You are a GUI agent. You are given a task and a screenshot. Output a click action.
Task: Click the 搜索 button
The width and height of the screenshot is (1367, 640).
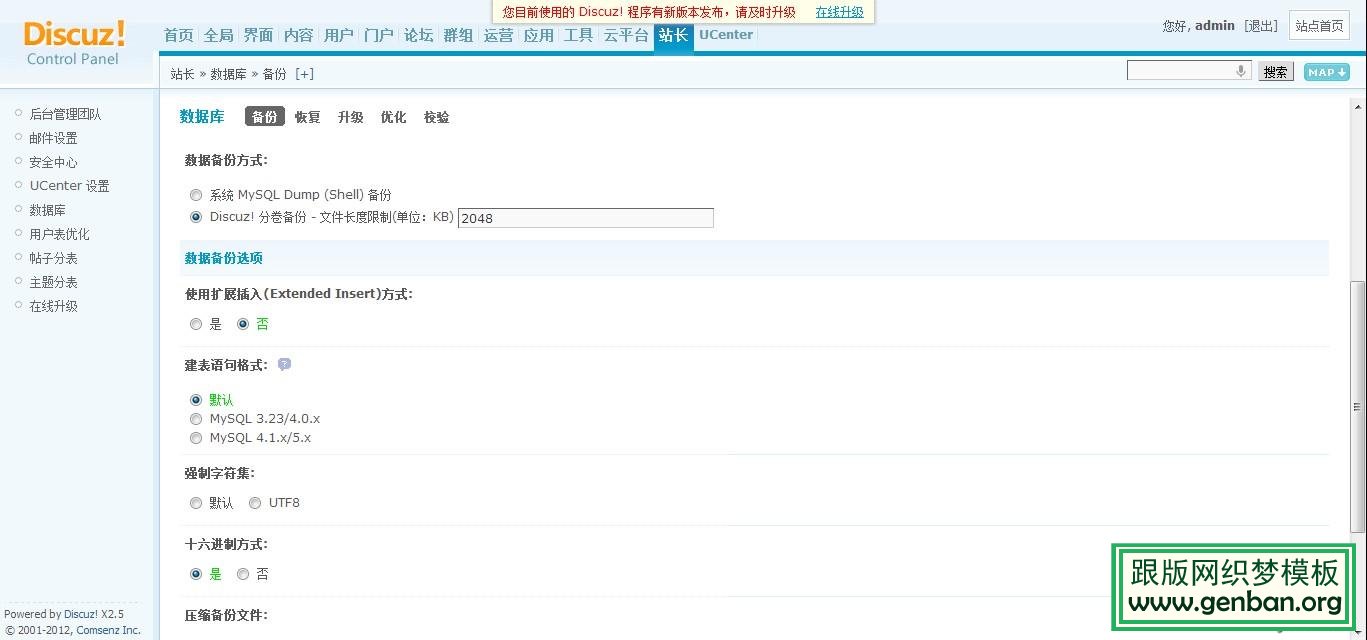(1275, 72)
